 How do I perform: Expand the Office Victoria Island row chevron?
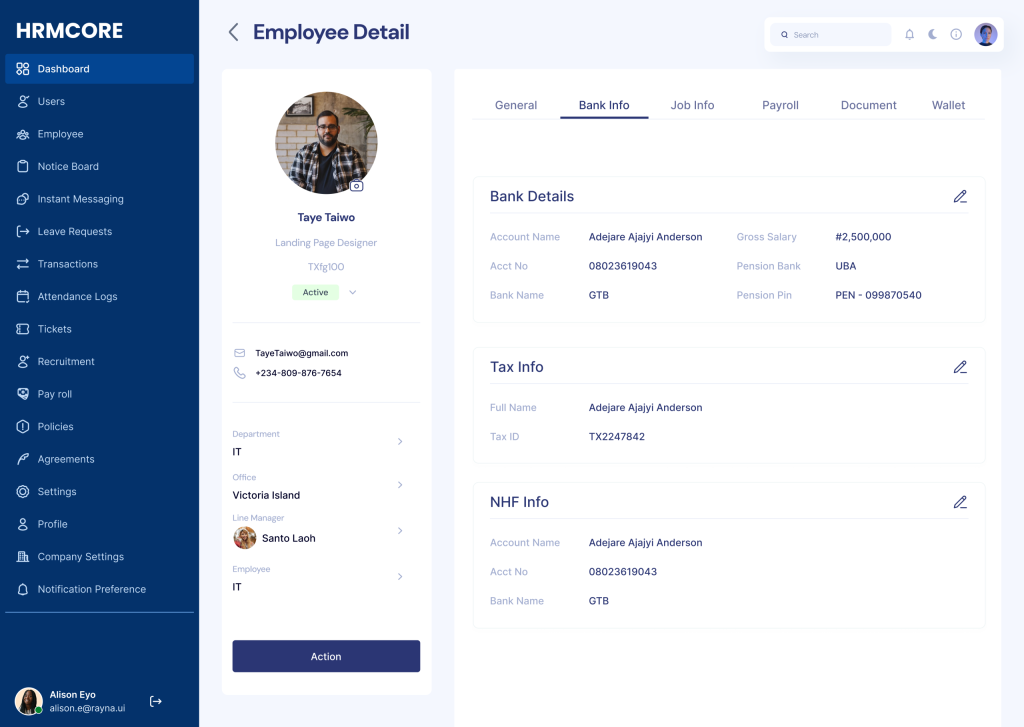(x=400, y=485)
